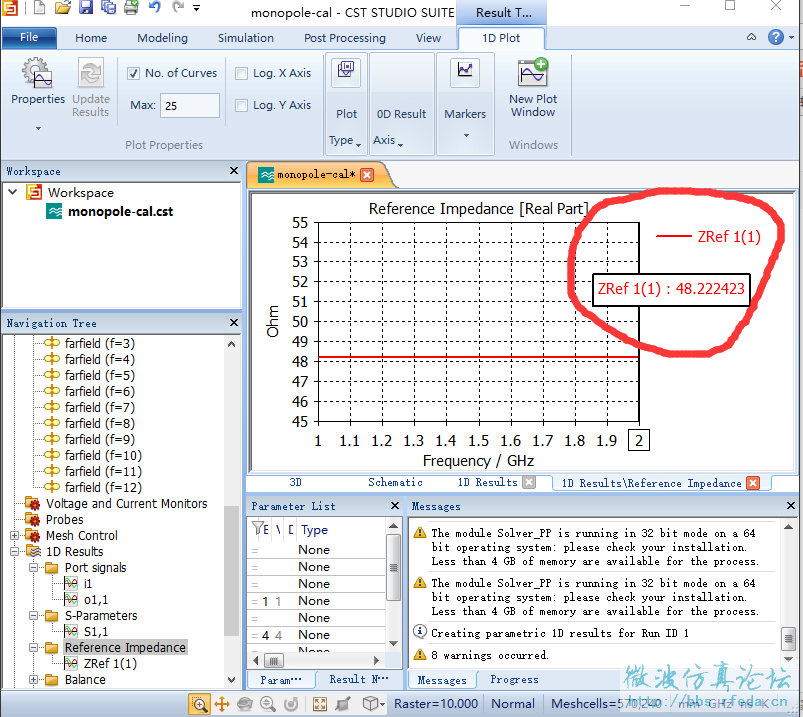The width and height of the screenshot is (803, 717).
Task: Expand the Mesh Control tree node
Action: (14, 536)
